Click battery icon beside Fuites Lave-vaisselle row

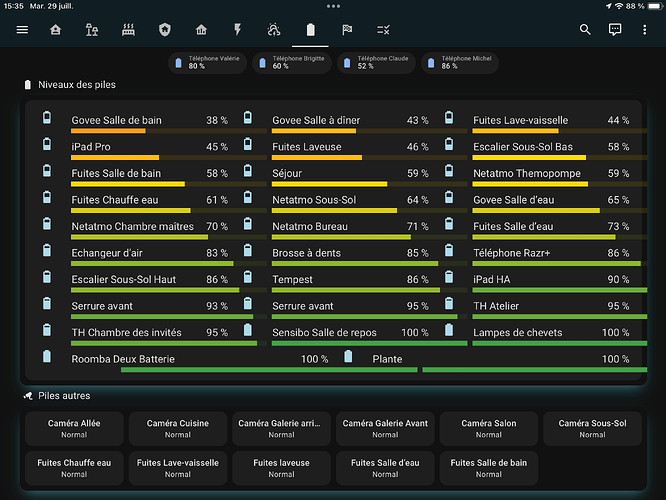pyautogui.click(x=449, y=117)
